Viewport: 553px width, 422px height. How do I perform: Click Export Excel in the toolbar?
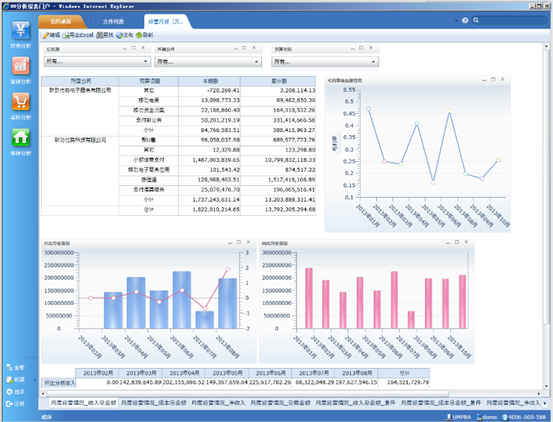click(x=78, y=35)
